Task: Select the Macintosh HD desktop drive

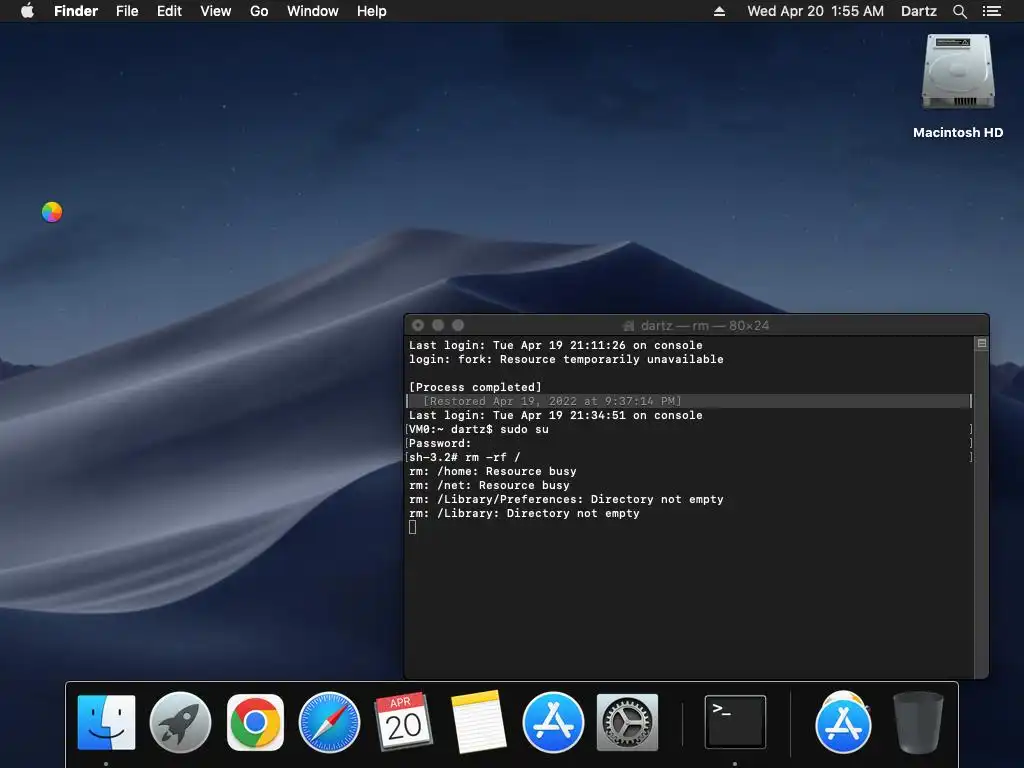Action: pos(958,86)
